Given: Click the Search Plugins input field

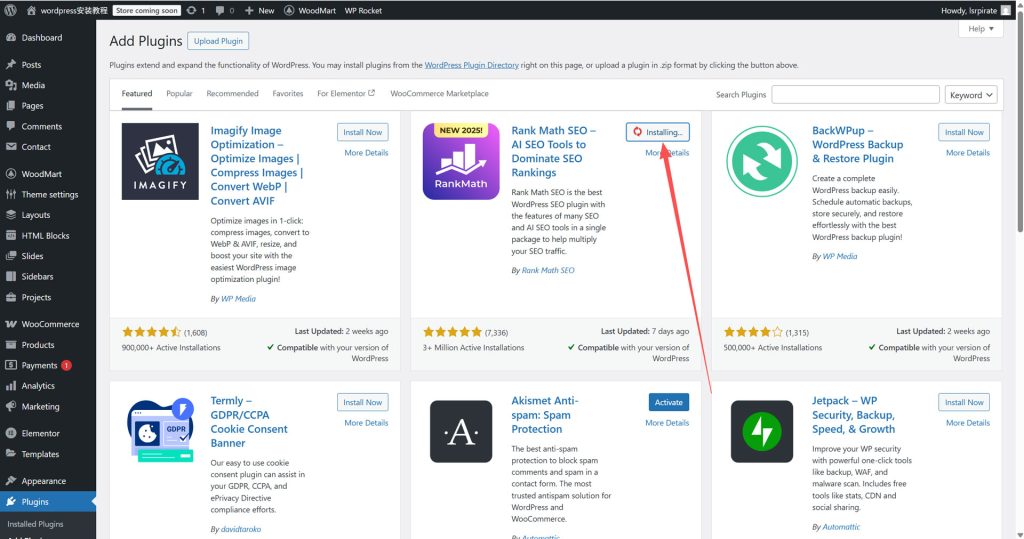Looking at the screenshot, I should pyautogui.click(x=855, y=95).
